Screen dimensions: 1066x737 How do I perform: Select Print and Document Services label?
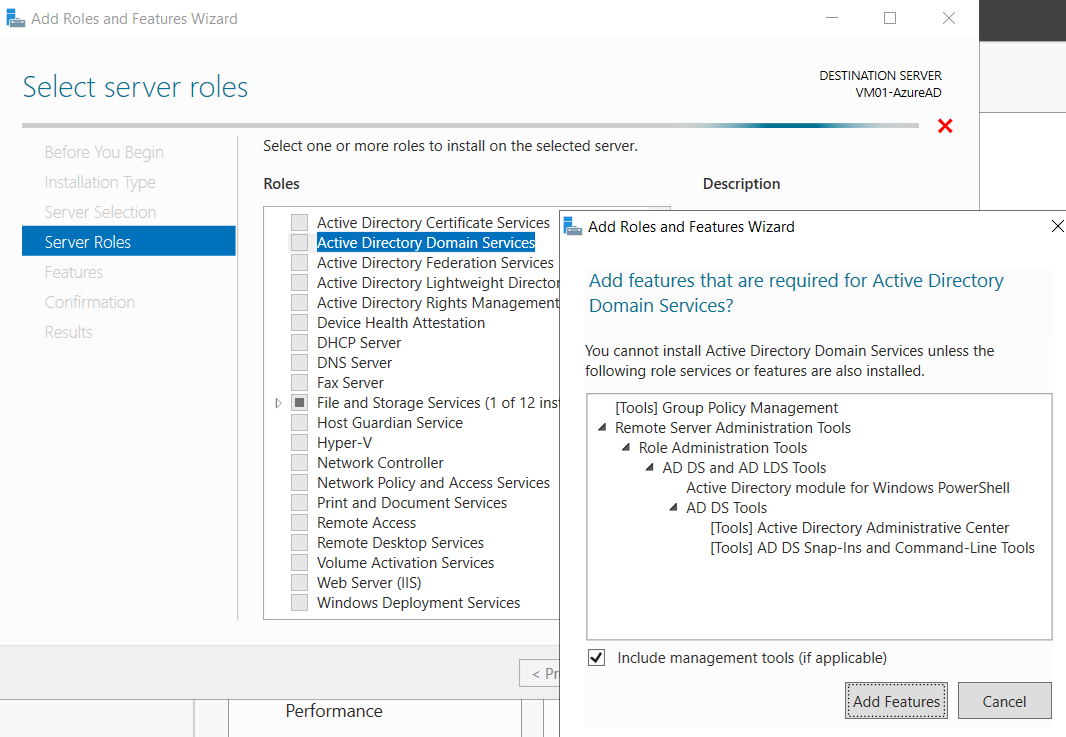click(412, 503)
